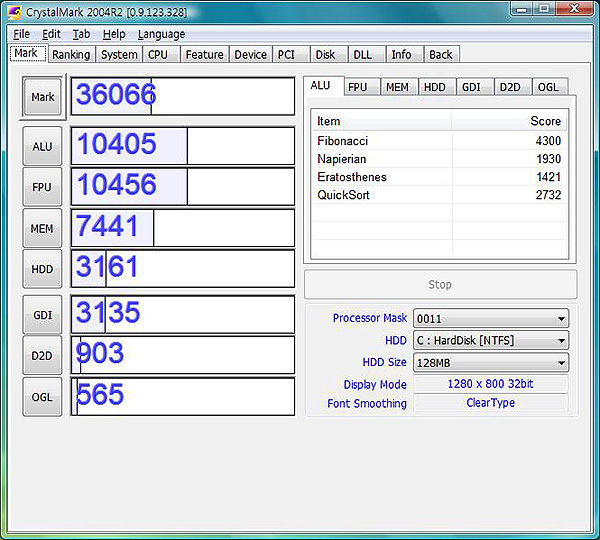Screen dimensions: 600x540
Task: Click the CrystalMark title bar app icon
Action: (x=15, y=12)
